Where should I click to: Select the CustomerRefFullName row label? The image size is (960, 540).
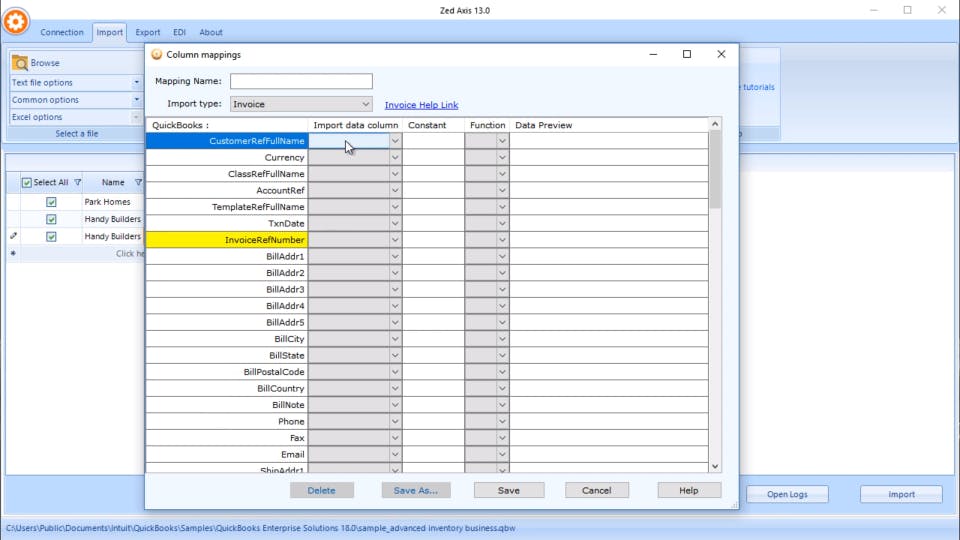tap(227, 141)
